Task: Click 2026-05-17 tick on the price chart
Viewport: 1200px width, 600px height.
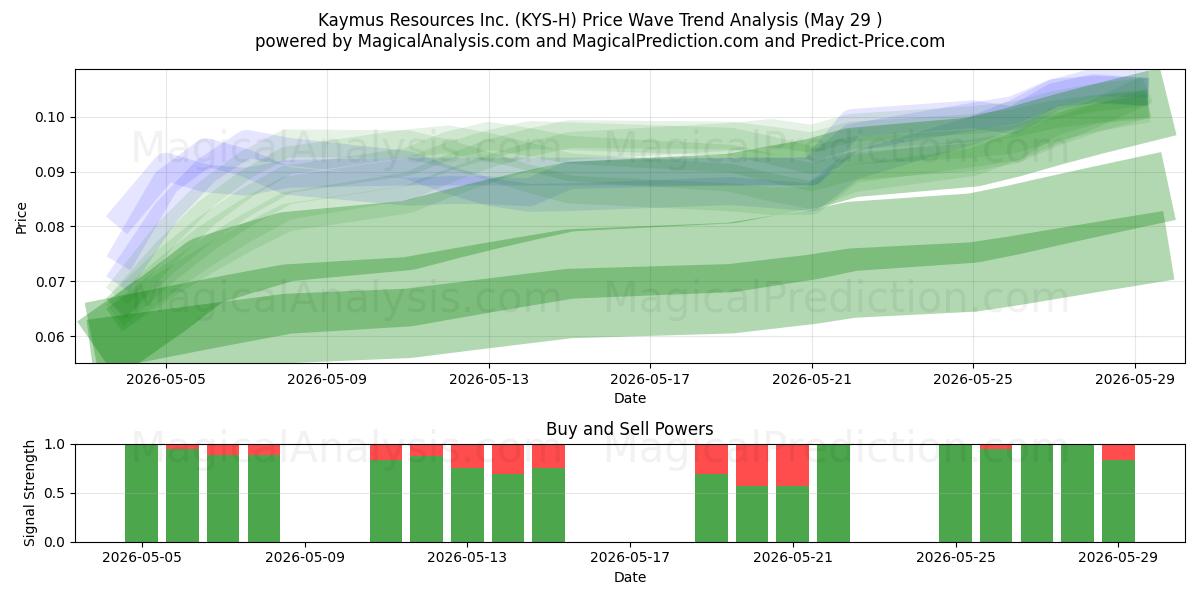Action: pos(650,379)
